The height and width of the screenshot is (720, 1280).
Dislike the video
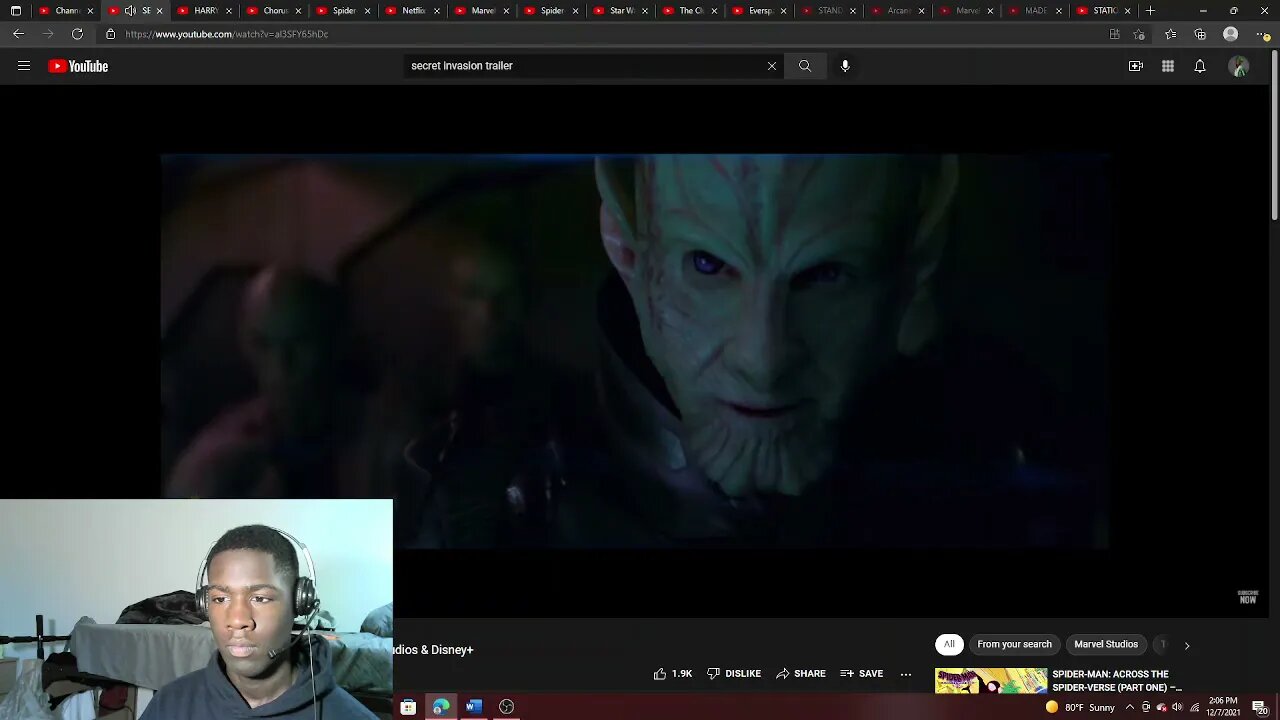pyautogui.click(x=734, y=674)
